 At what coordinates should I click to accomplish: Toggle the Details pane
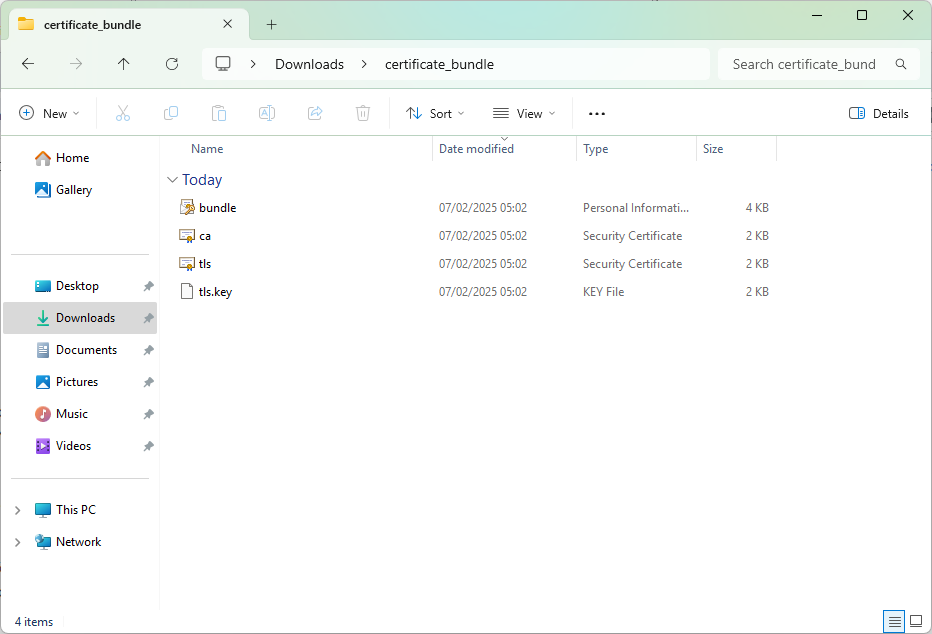(878, 114)
